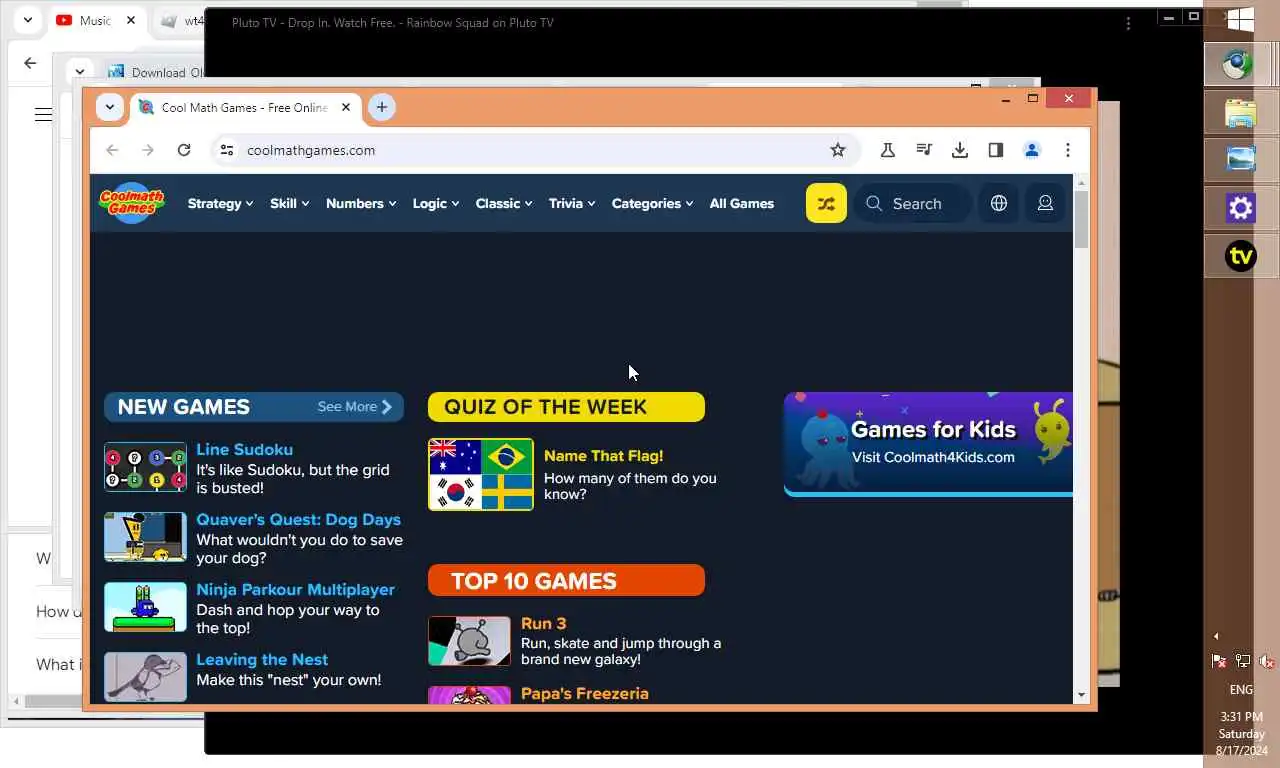Expand the Classic menu
The height and width of the screenshot is (768, 1280).
coord(504,203)
